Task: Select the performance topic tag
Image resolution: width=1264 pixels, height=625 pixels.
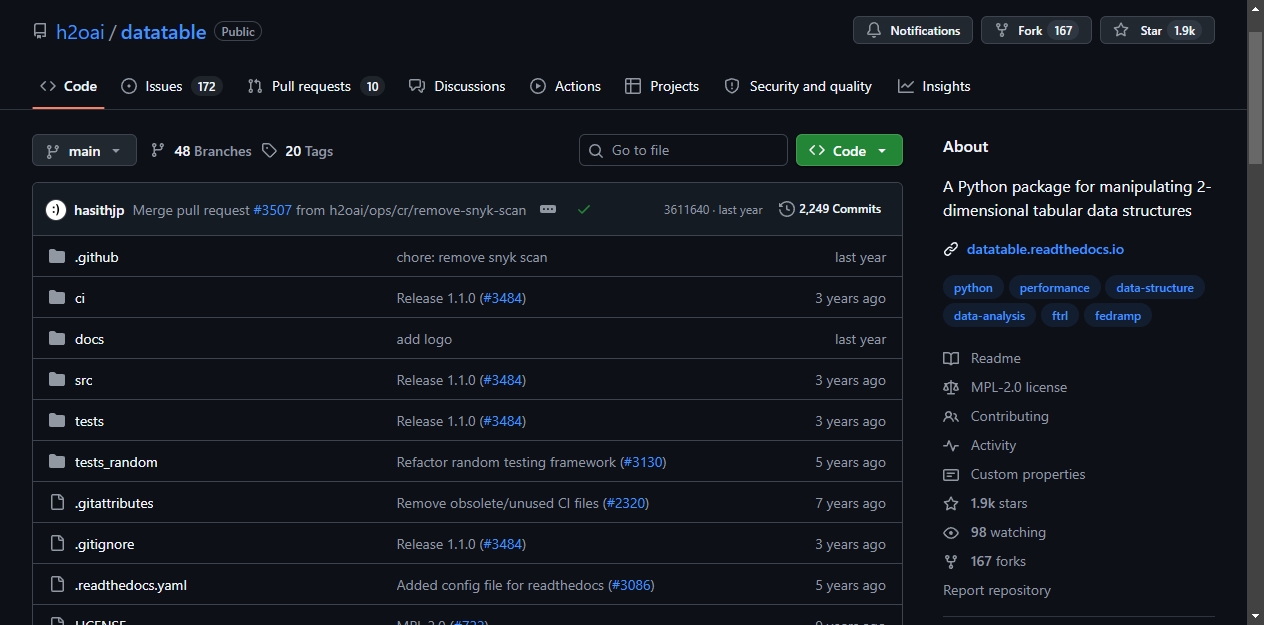Action: click(x=1054, y=288)
